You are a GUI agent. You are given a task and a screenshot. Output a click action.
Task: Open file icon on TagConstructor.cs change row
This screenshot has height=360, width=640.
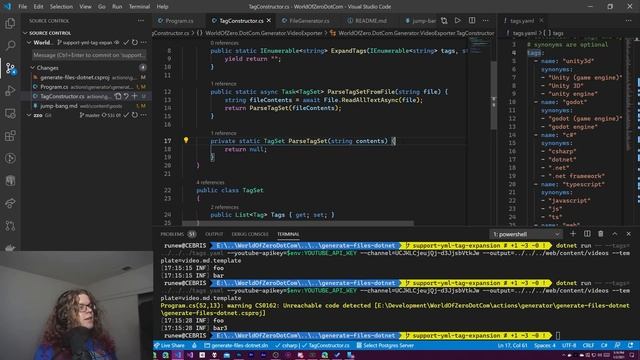click(x=118, y=96)
